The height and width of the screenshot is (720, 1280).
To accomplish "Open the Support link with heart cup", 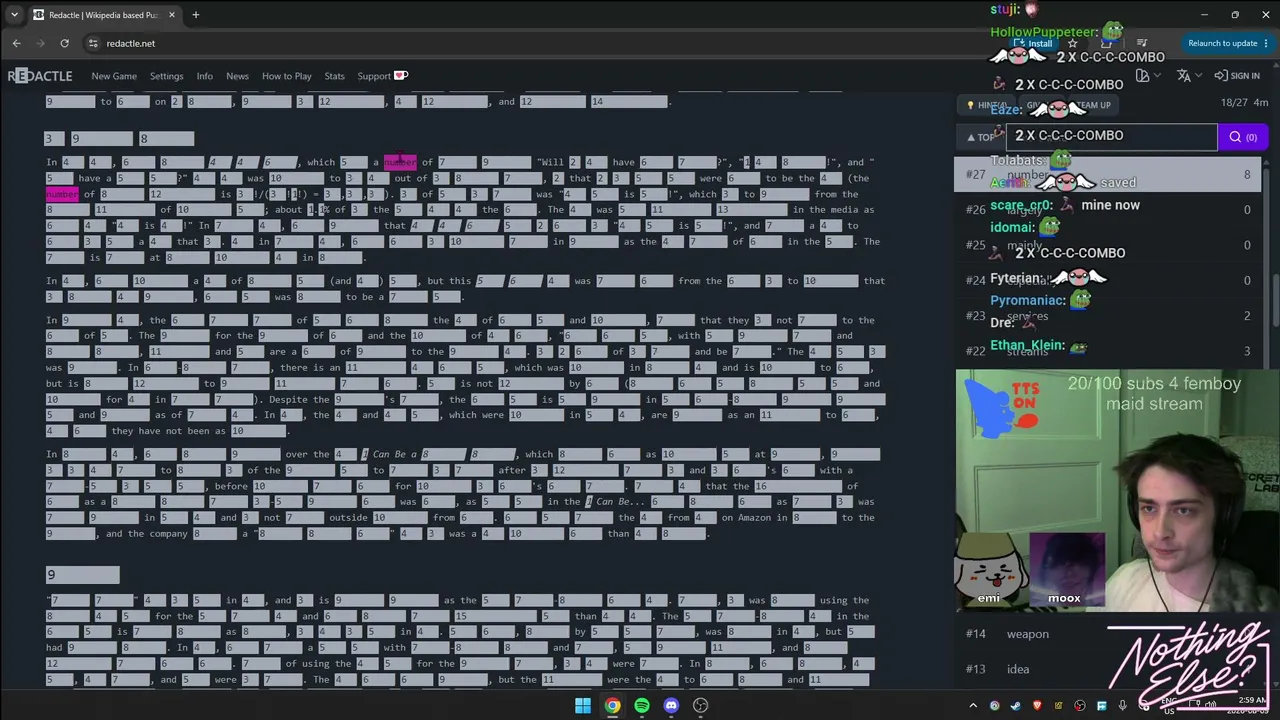I will click(382, 76).
